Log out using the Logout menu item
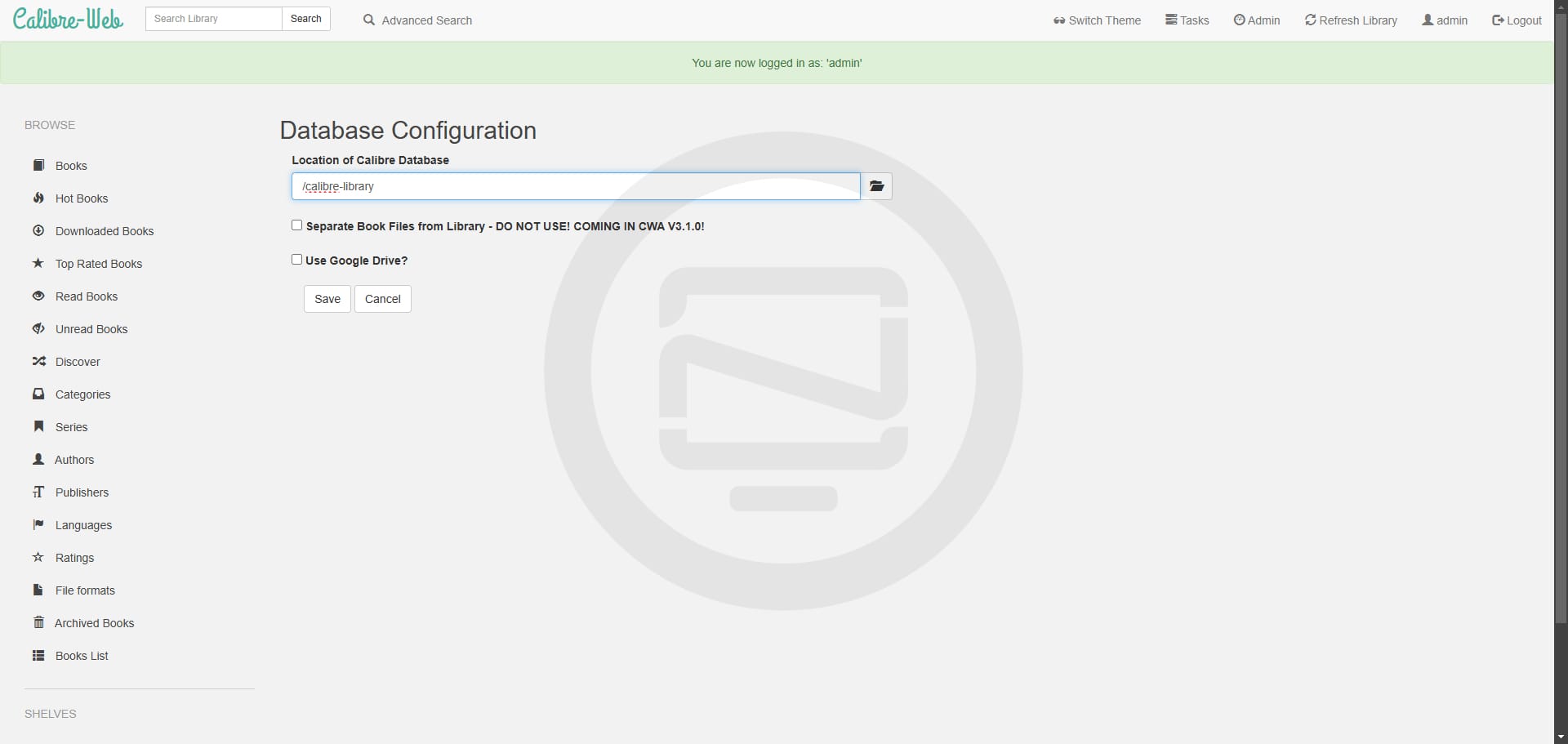Image resolution: width=1568 pixels, height=744 pixels. tap(1515, 20)
